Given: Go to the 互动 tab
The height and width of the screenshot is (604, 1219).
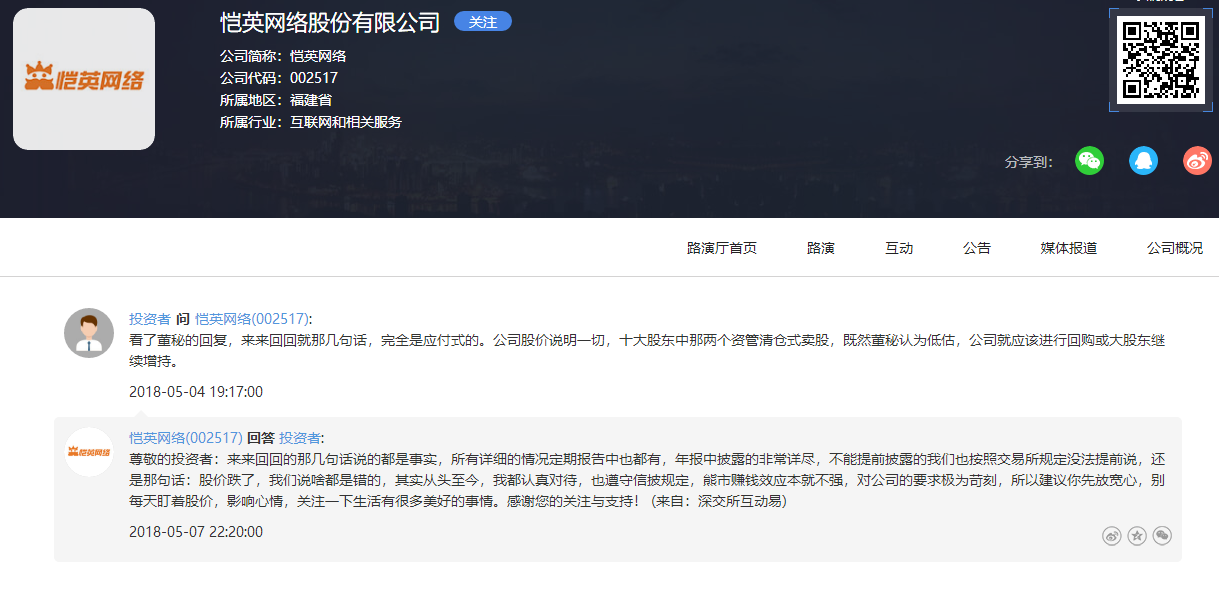Looking at the screenshot, I should (898, 248).
